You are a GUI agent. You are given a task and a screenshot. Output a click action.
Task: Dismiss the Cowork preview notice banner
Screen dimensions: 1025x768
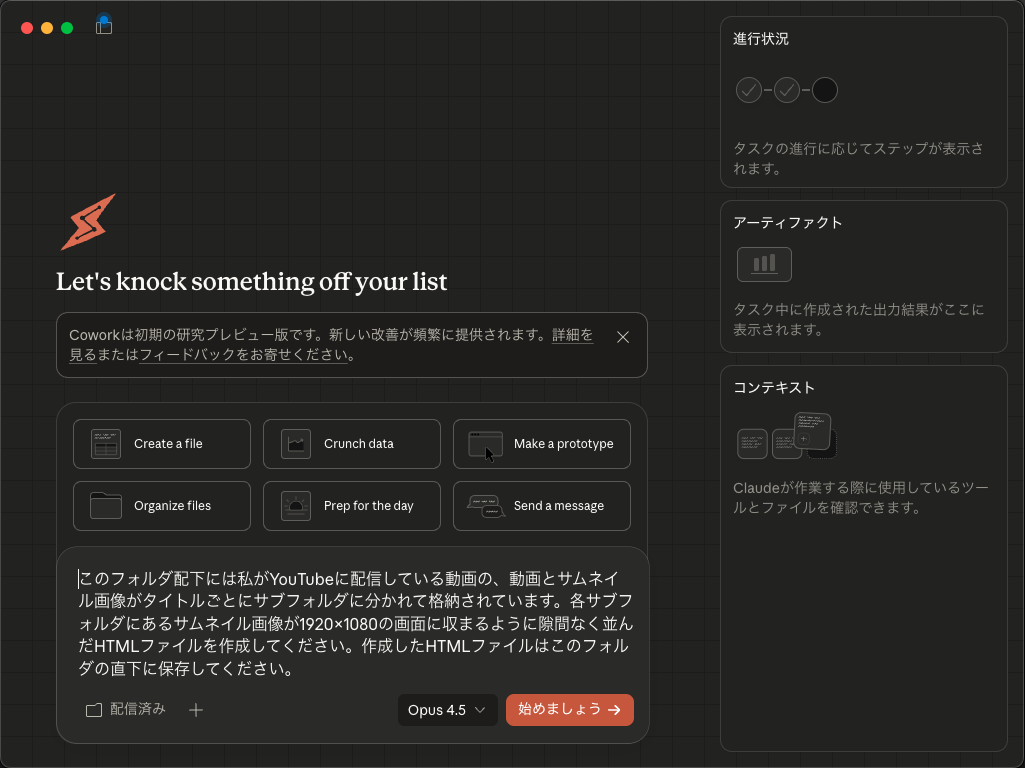623,337
